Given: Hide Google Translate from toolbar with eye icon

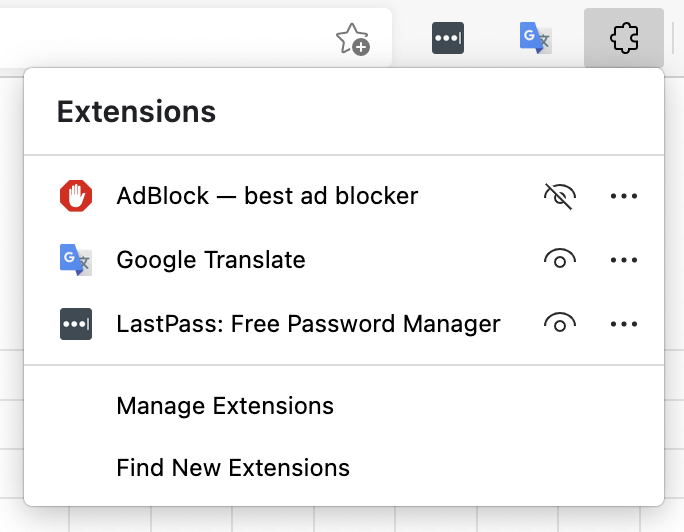Looking at the screenshot, I should pos(559,260).
